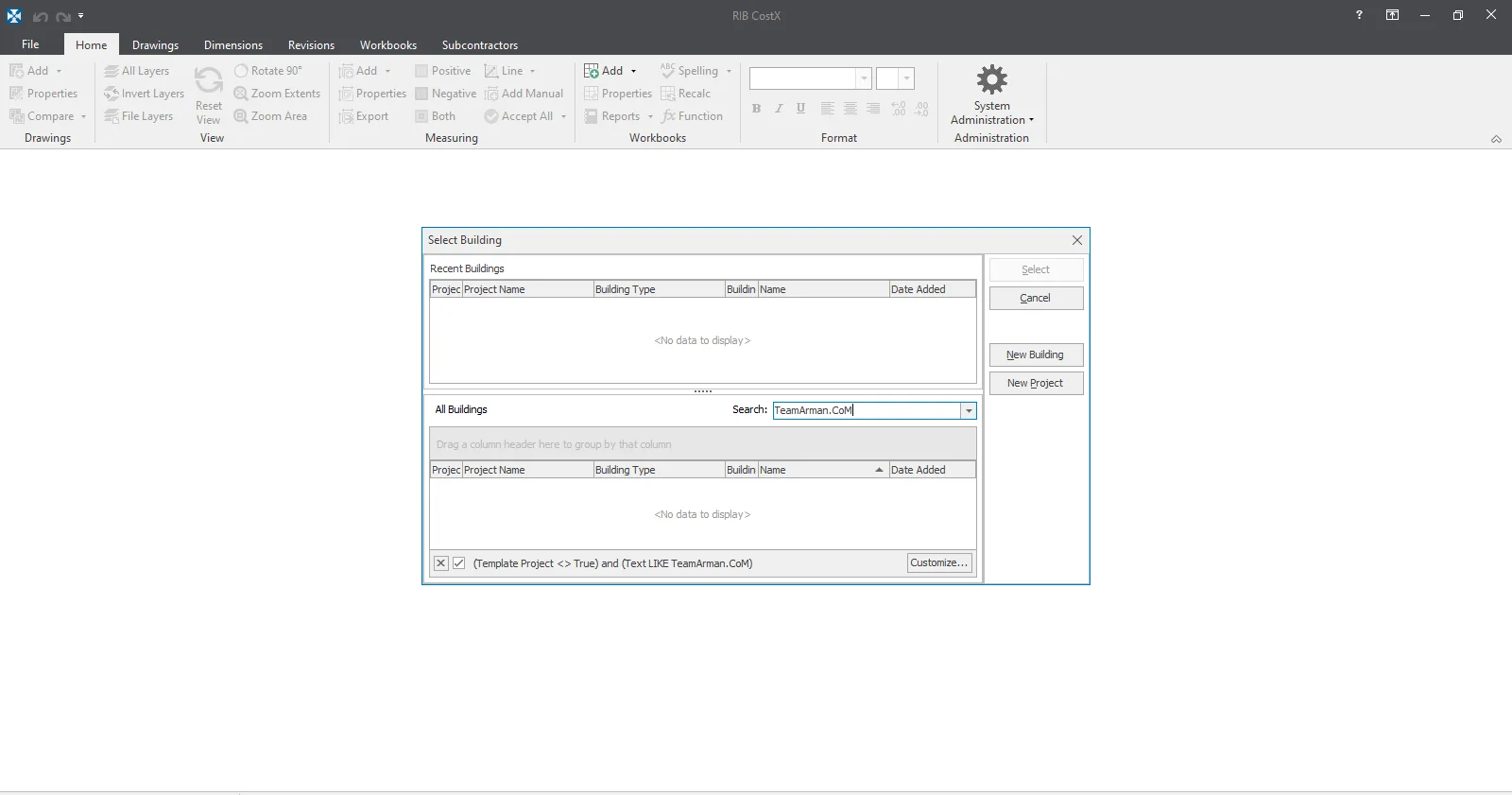Open the Help question mark icon
1512x795 pixels.
coord(1359,15)
